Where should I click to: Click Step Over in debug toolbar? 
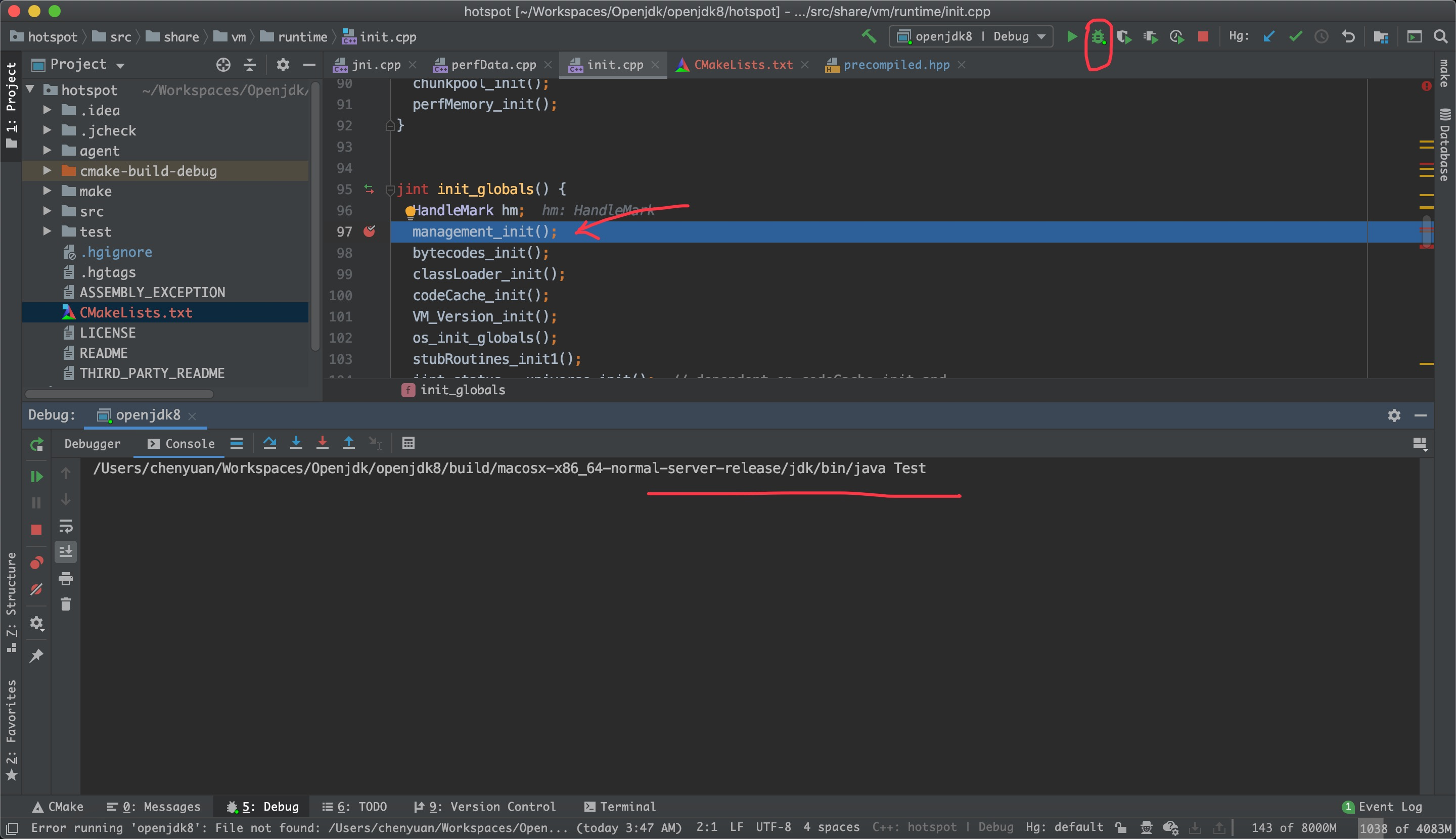pos(270,443)
